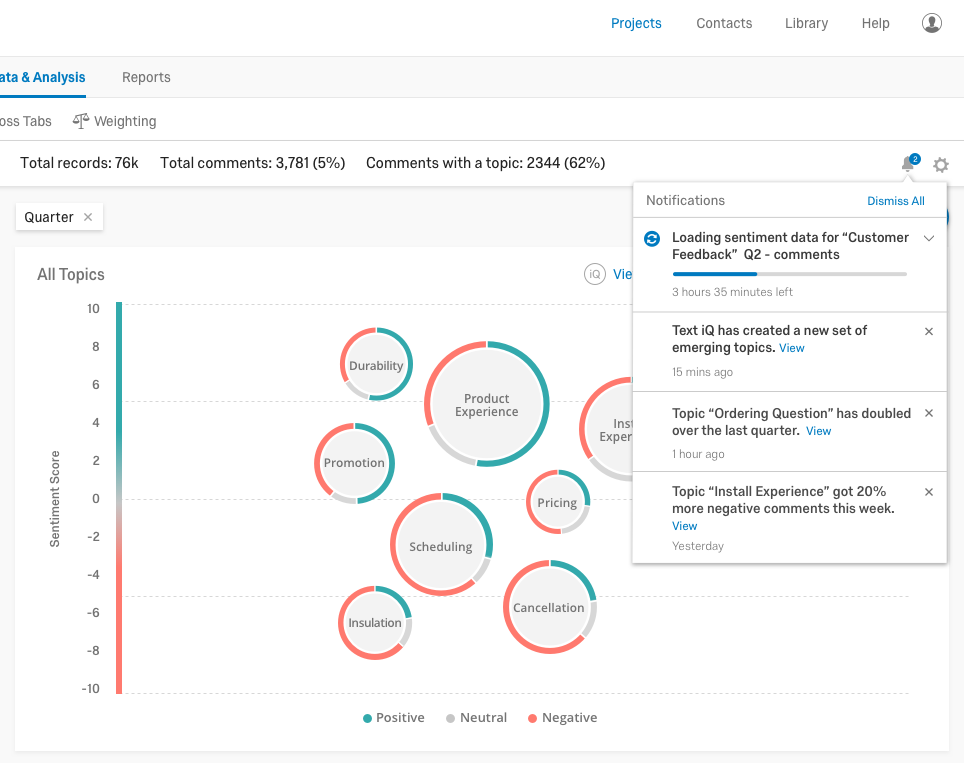View the Install Experience negative comments alert
The width and height of the screenshot is (964, 763).
pyautogui.click(x=684, y=526)
